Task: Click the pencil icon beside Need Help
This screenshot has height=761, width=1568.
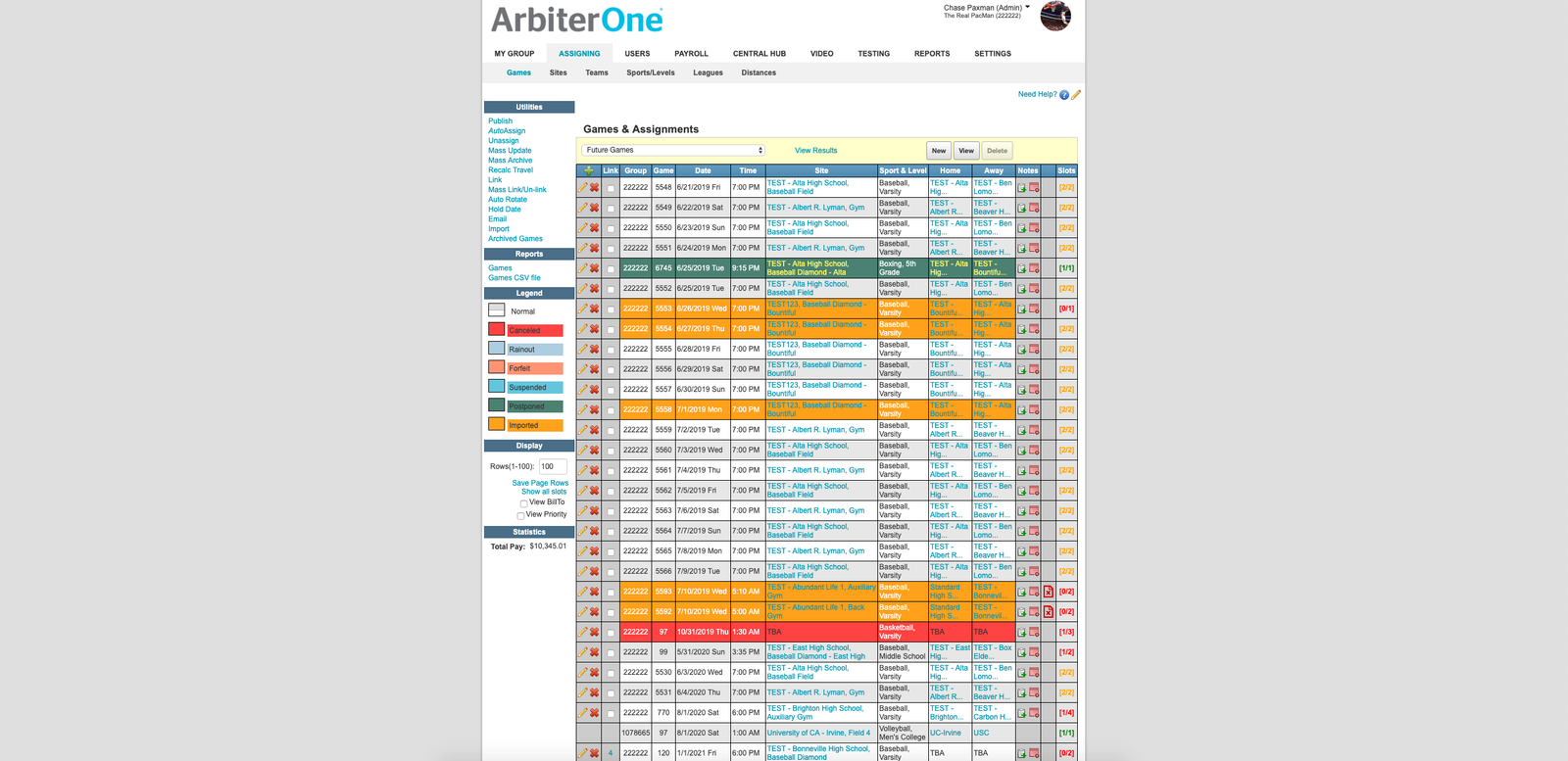Action: click(1076, 95)
